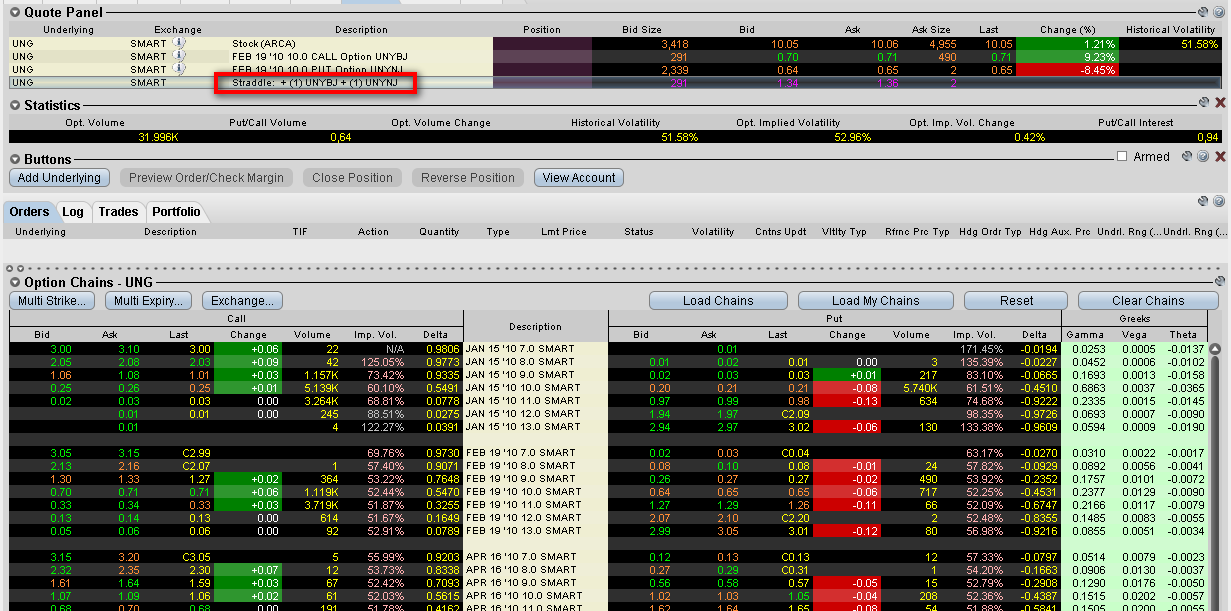Click the Add Underlying button
The height and width of the screenshot is (611, 1231).
tap(59, 178)
